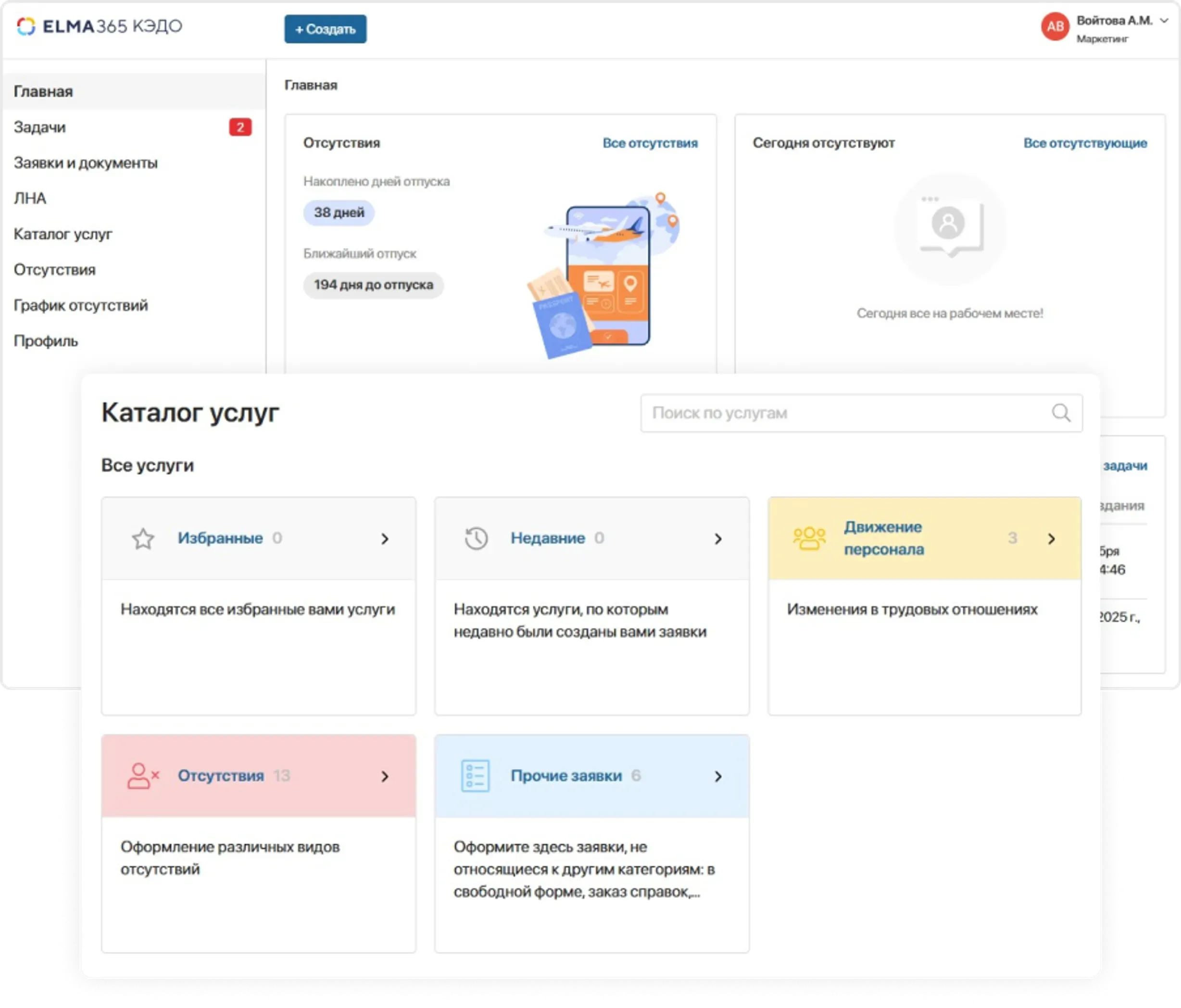Open the user avatar Войтова А.М.
Screen dimensions: 1181x1008
[x=1055, y=26]
